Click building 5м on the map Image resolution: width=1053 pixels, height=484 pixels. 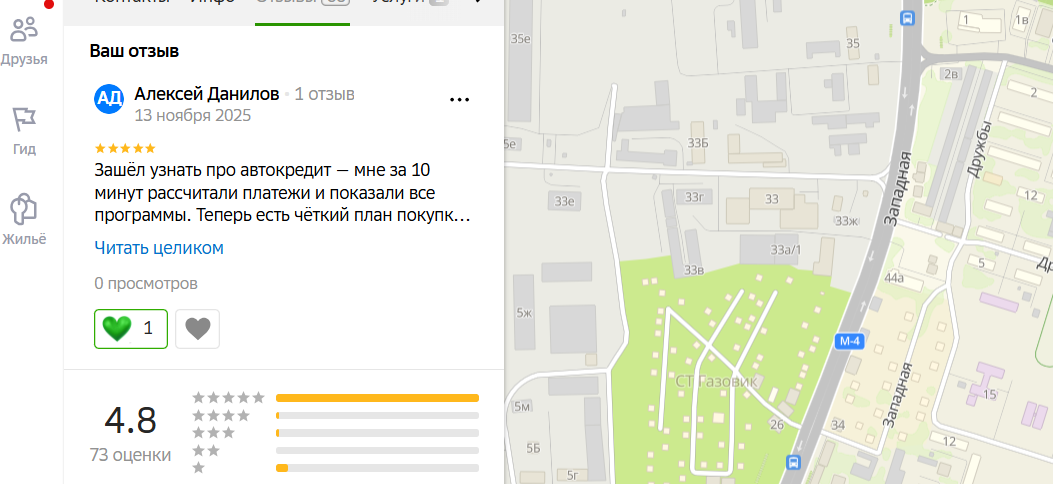pos(521,407)
